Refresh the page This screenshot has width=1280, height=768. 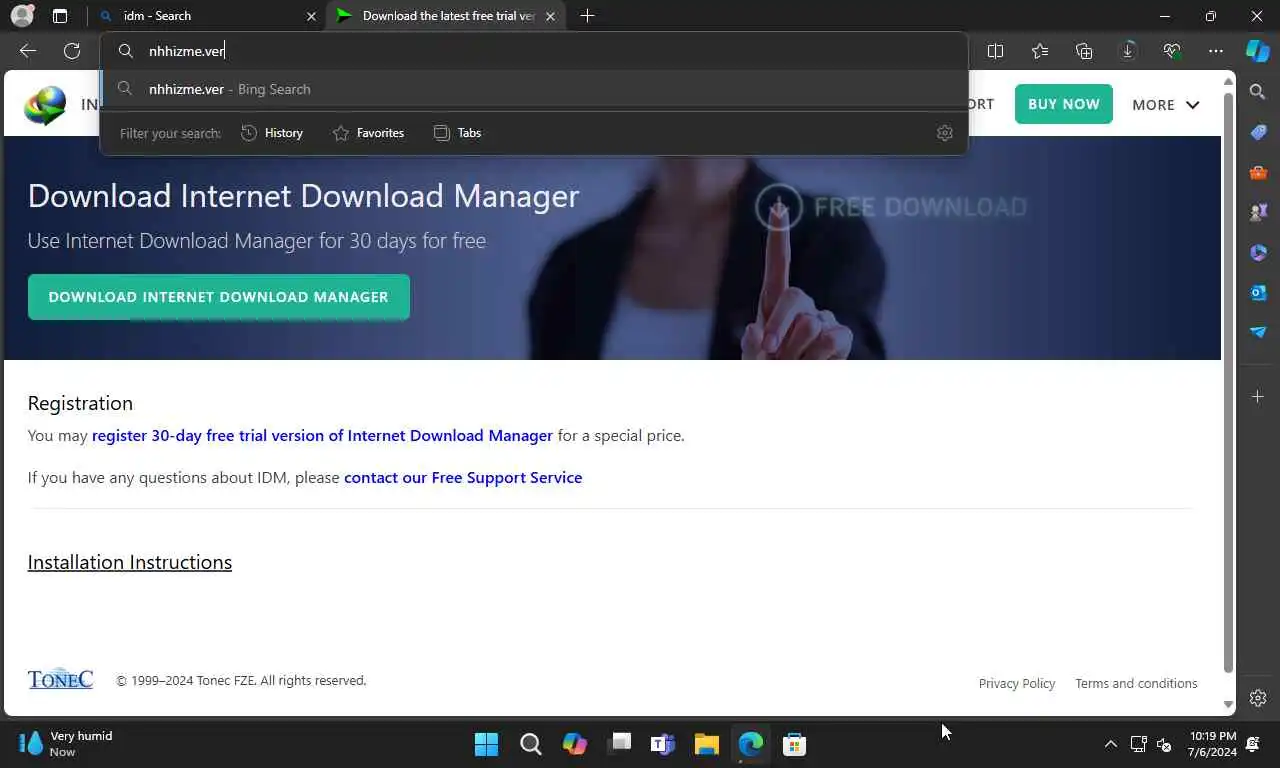pos(72,51)
